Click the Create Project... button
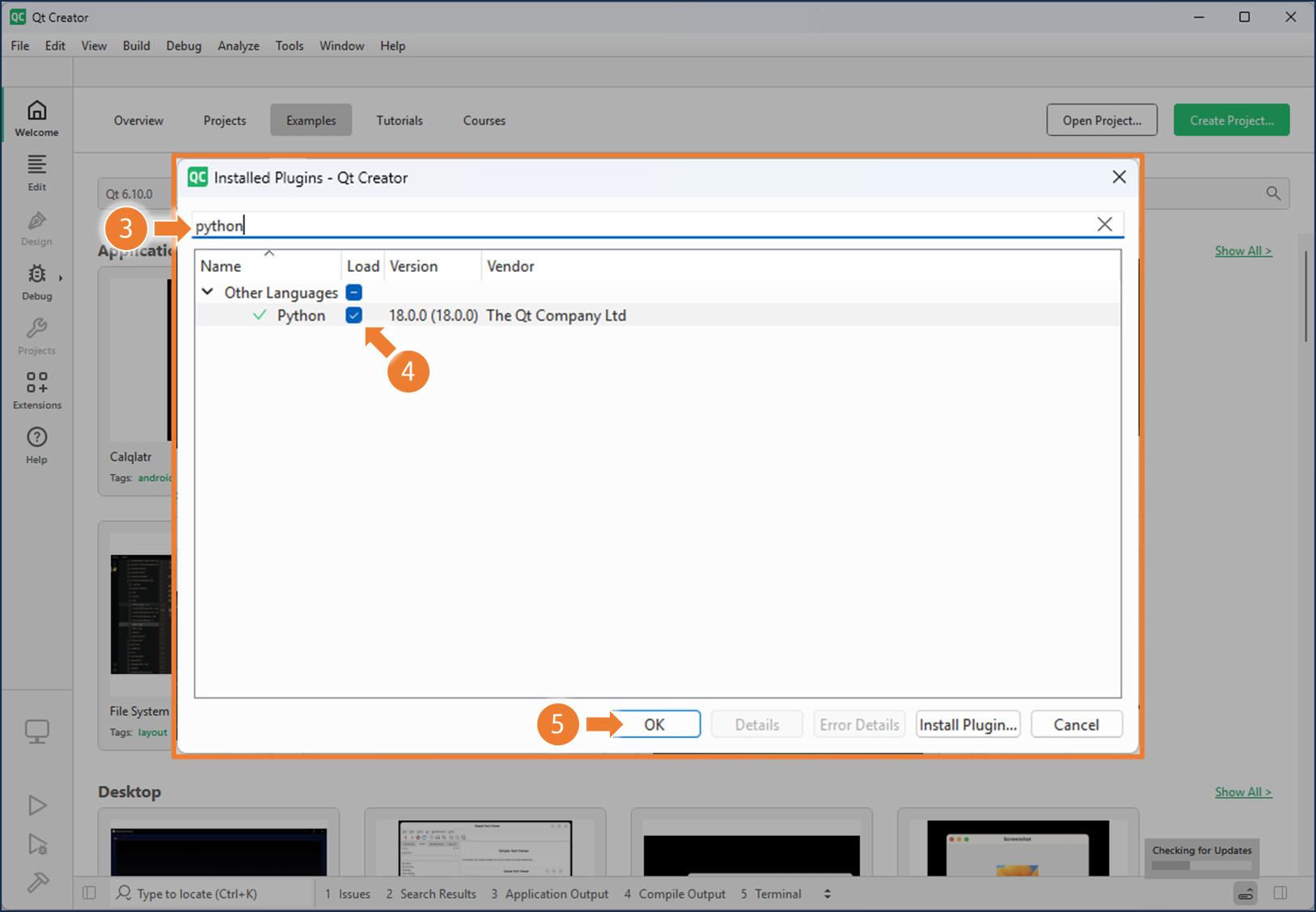1316x912 pixels. pos(1231,120)
